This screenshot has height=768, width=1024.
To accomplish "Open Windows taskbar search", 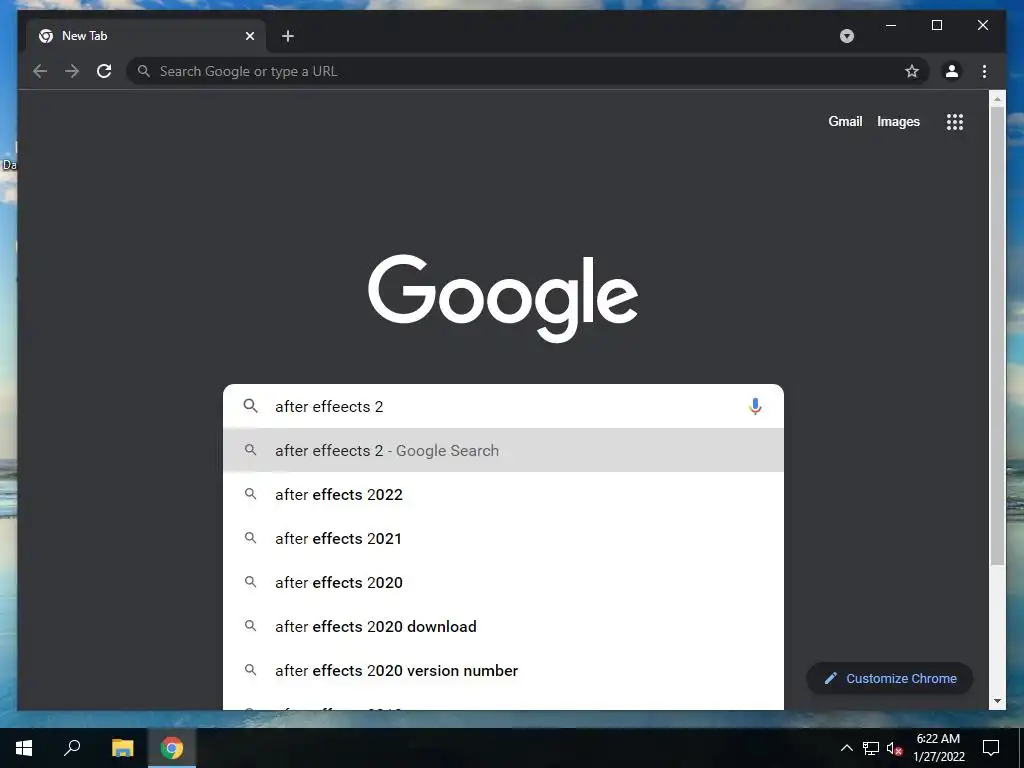I will click(x=72, y=748).
